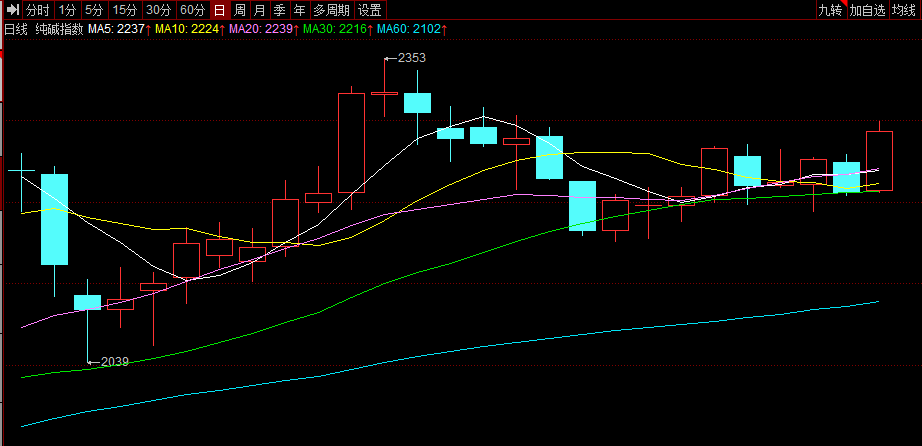Click the MA10: 2224 indicator label
Screen dimensions: 922x446
point(191,29)
